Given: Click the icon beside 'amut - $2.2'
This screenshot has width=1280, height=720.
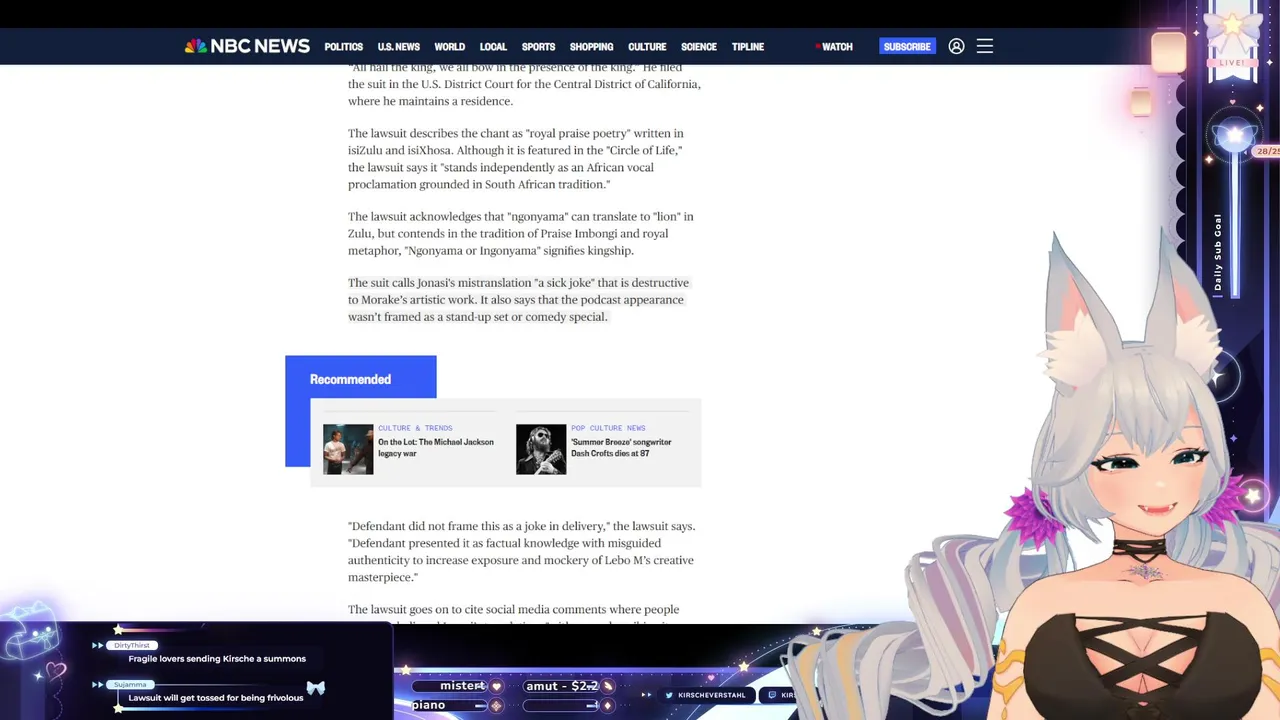Looking at the screenshot, I should point(607,686).
